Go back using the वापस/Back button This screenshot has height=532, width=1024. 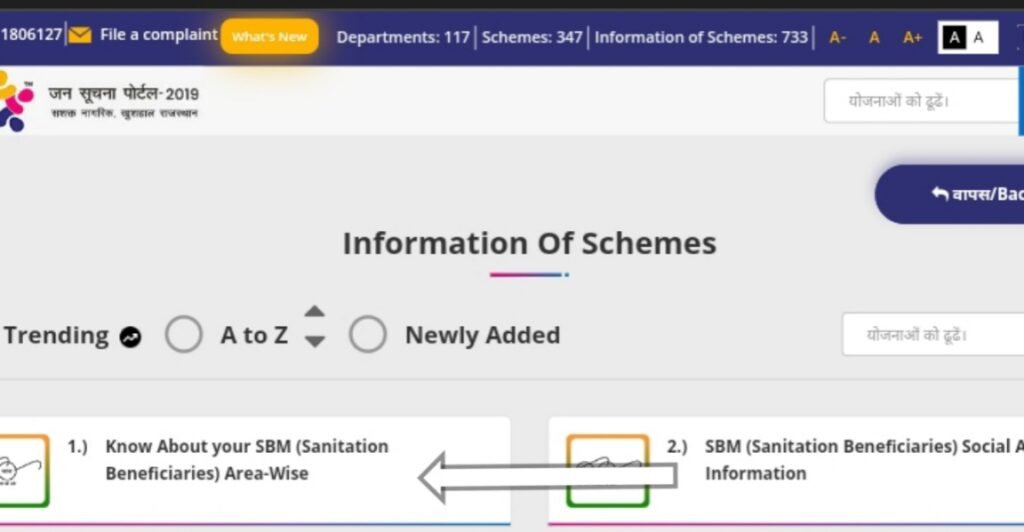coord(950,194)
